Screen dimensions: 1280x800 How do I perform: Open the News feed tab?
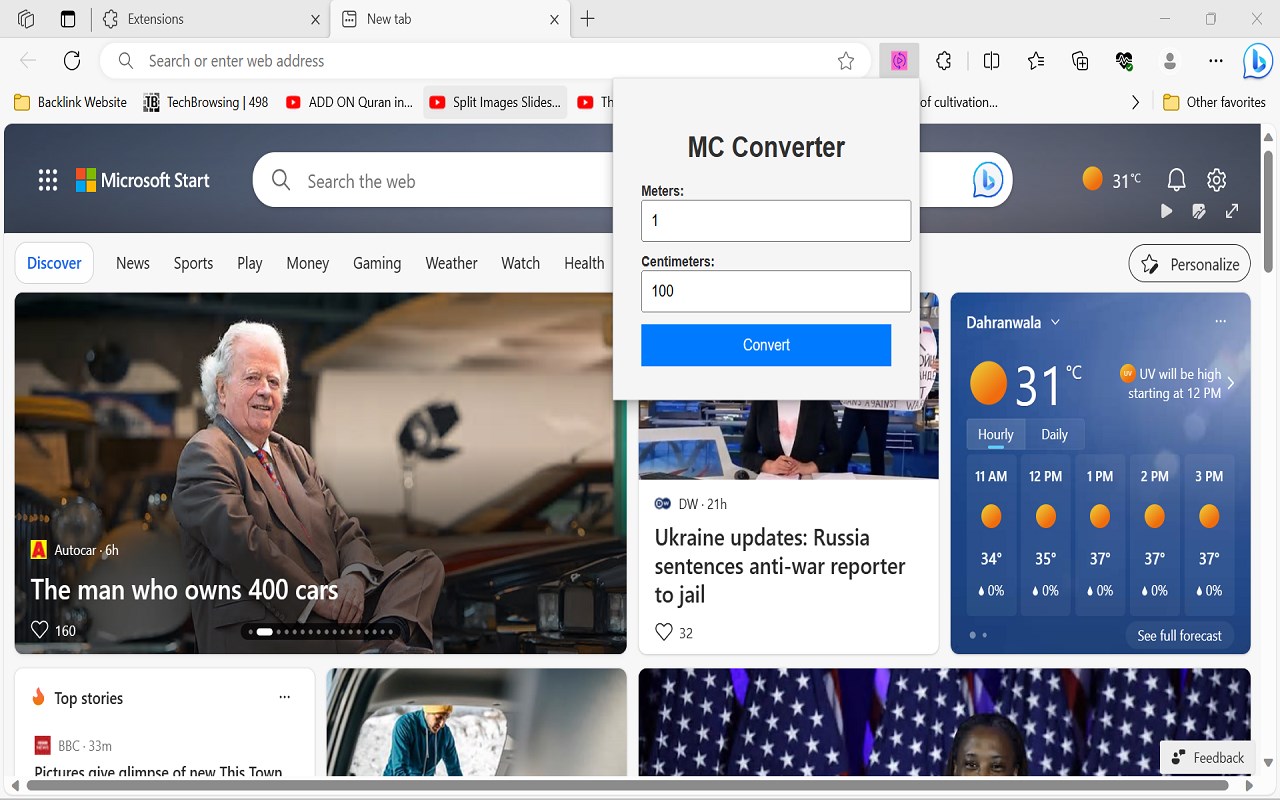[133, 263]
